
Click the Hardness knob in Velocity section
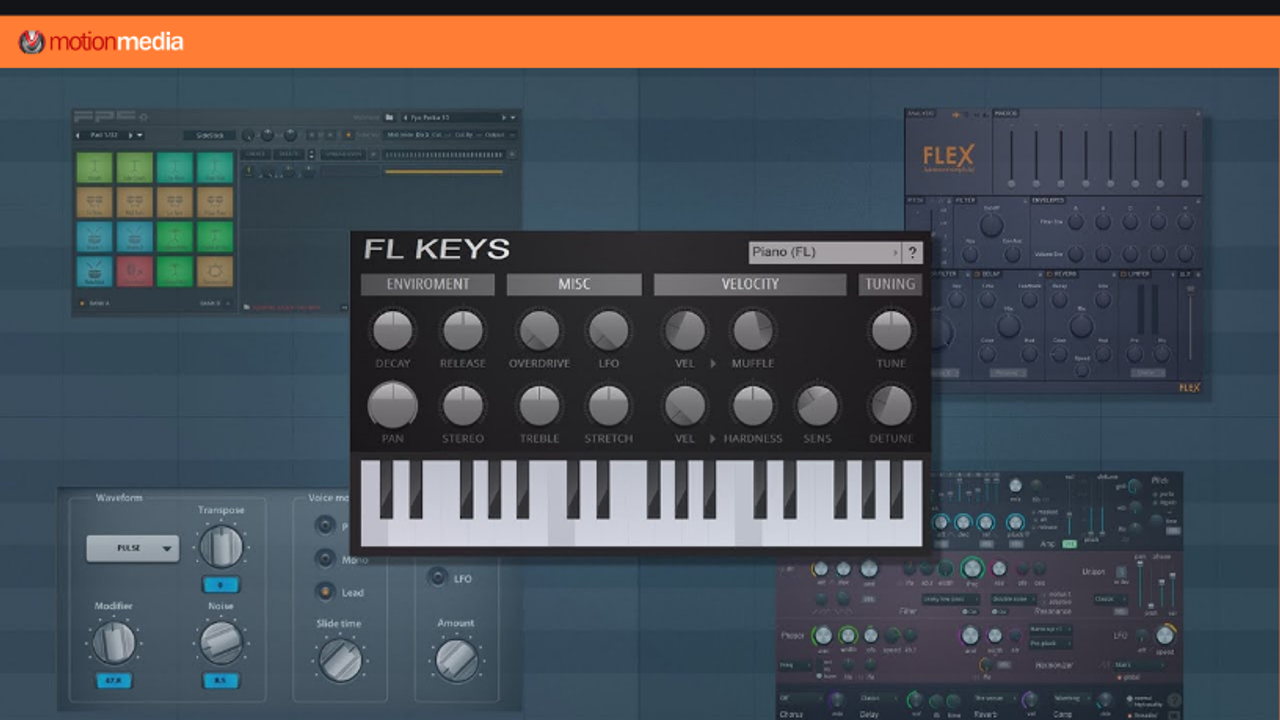point(752,406)
